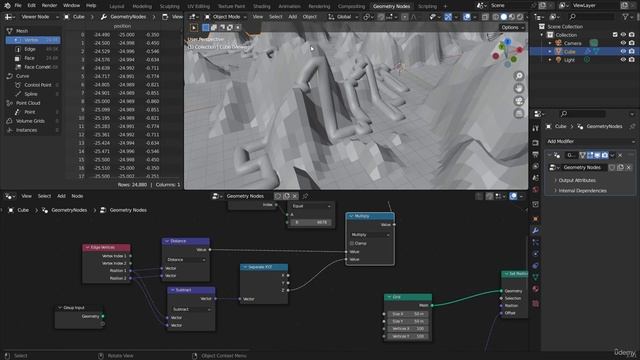
Task: Toggle Collection exclude checkbox in outliner
Action: pos(615,35)
